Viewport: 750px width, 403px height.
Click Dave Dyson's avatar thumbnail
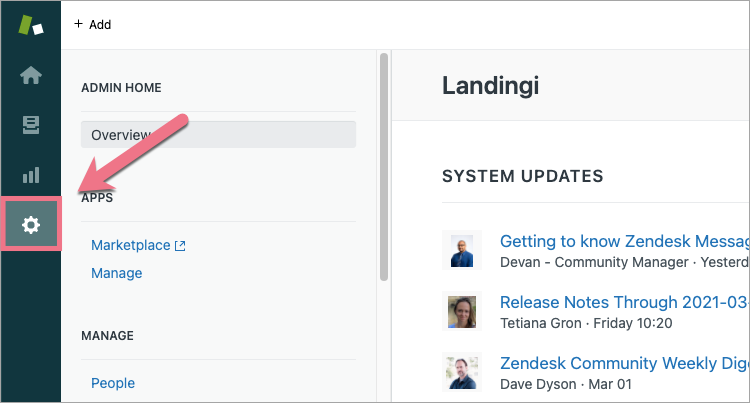click(462, 372)
